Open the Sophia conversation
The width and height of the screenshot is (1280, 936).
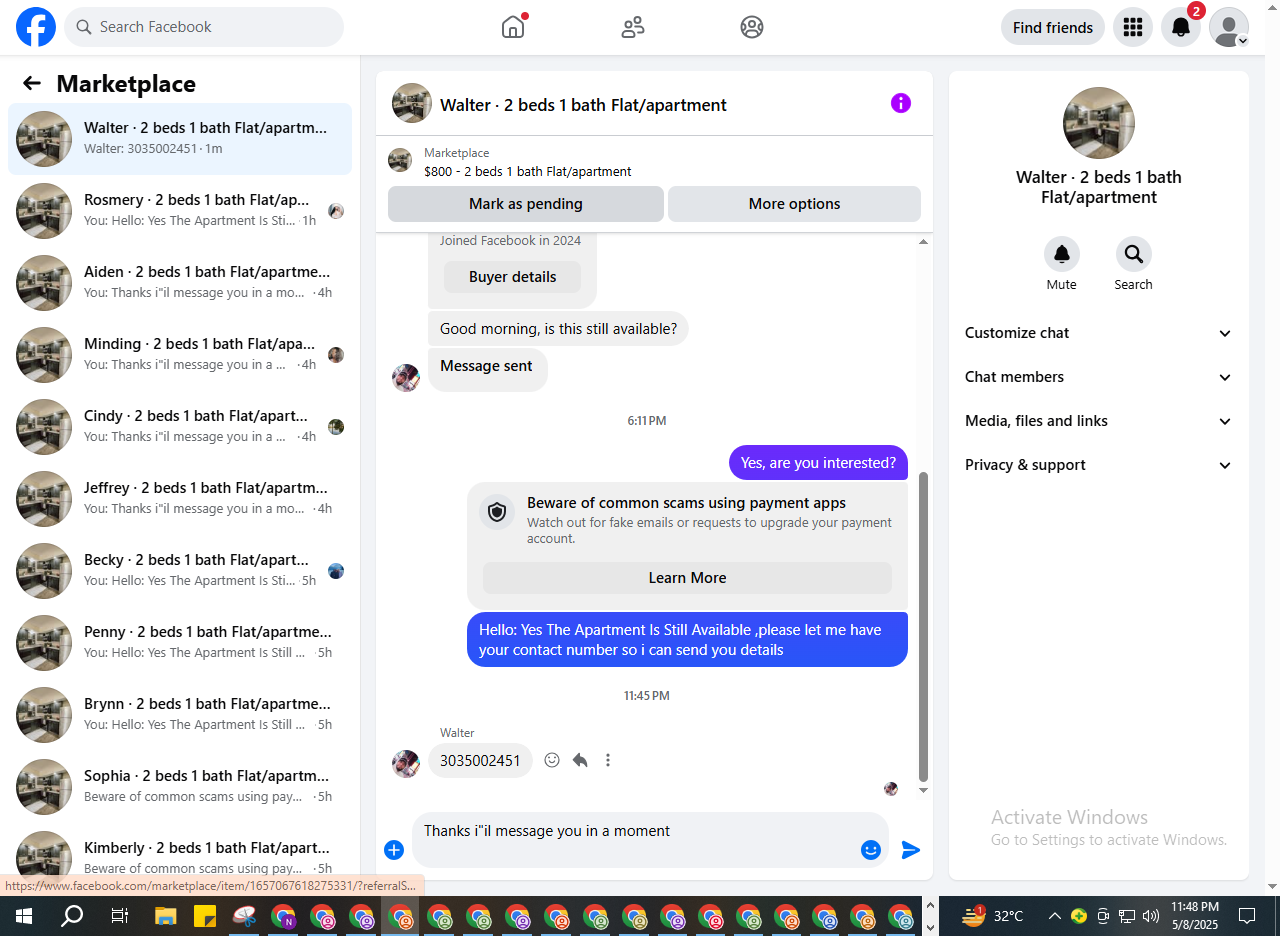[x=180, y=787]
